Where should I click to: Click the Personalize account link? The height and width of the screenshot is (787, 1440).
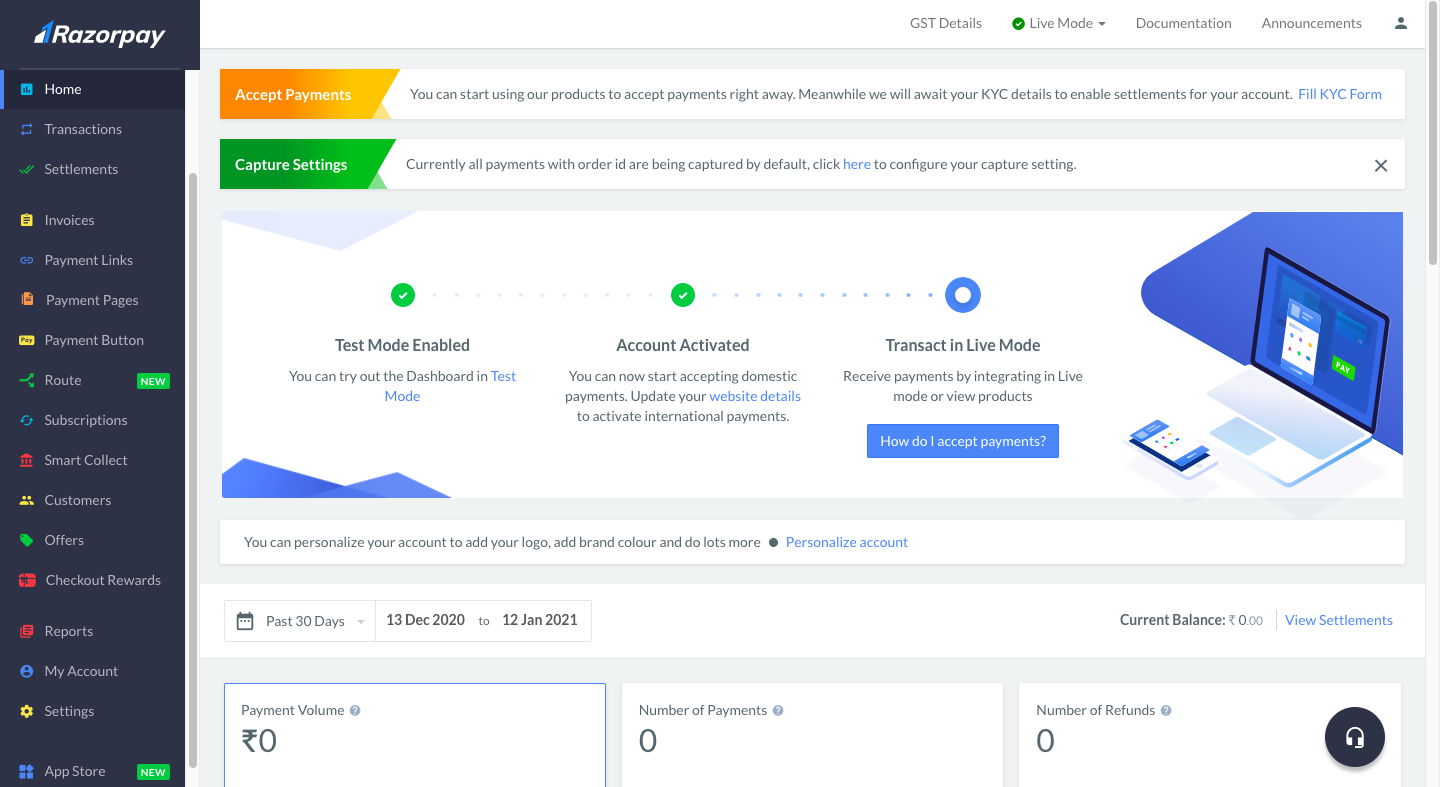click(846, 541)
